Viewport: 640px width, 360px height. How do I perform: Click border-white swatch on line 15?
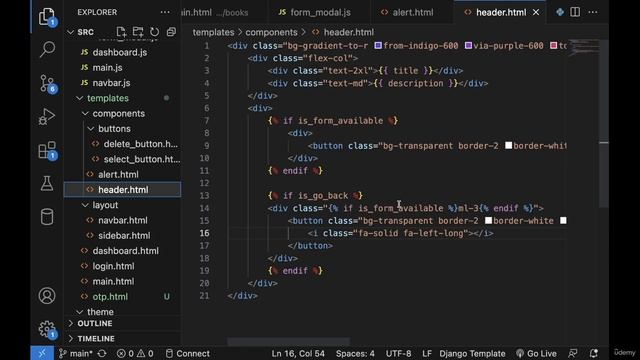click(x=488, y=221)
